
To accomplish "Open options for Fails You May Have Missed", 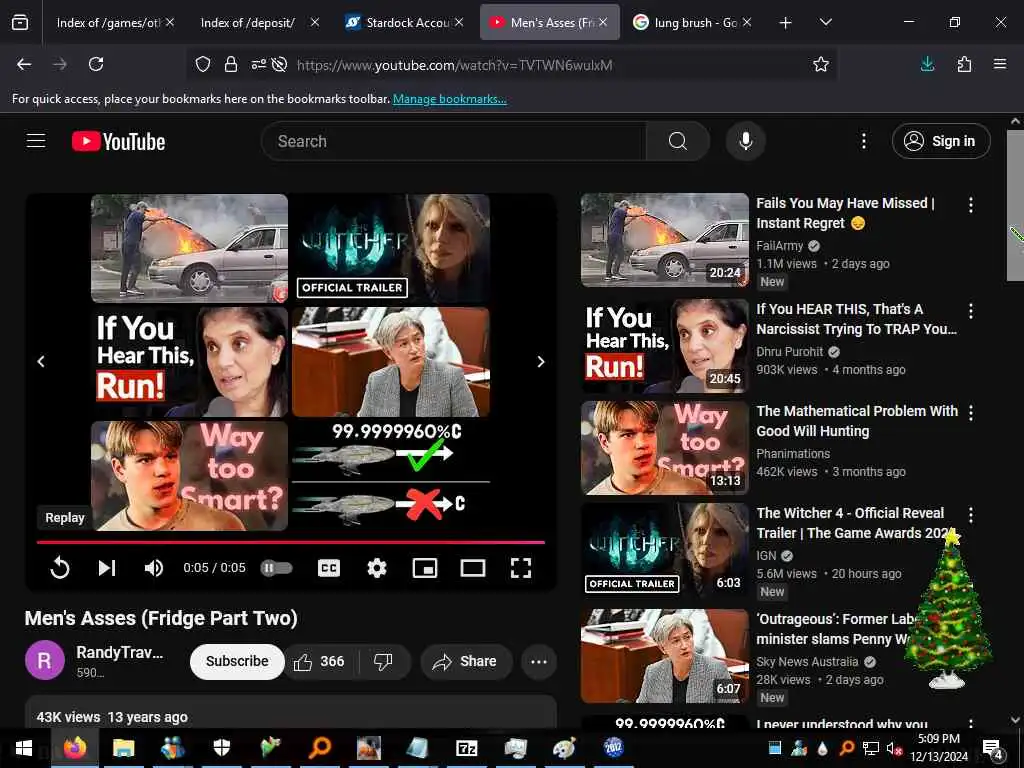I will click(x=970, y=205).
